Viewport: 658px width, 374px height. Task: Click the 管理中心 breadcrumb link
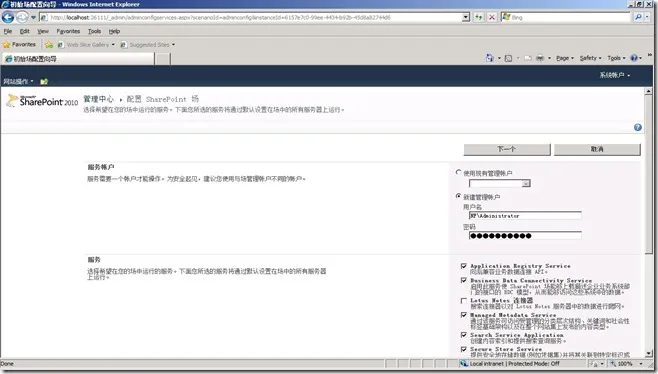[98, 99]
